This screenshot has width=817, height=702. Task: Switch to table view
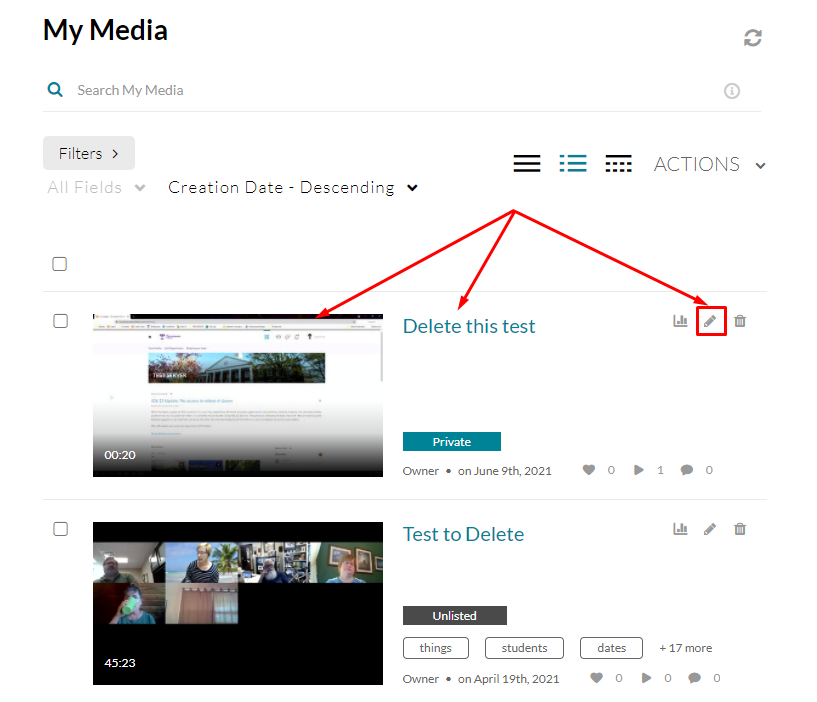pyautogui.click(x=619, y=164)
